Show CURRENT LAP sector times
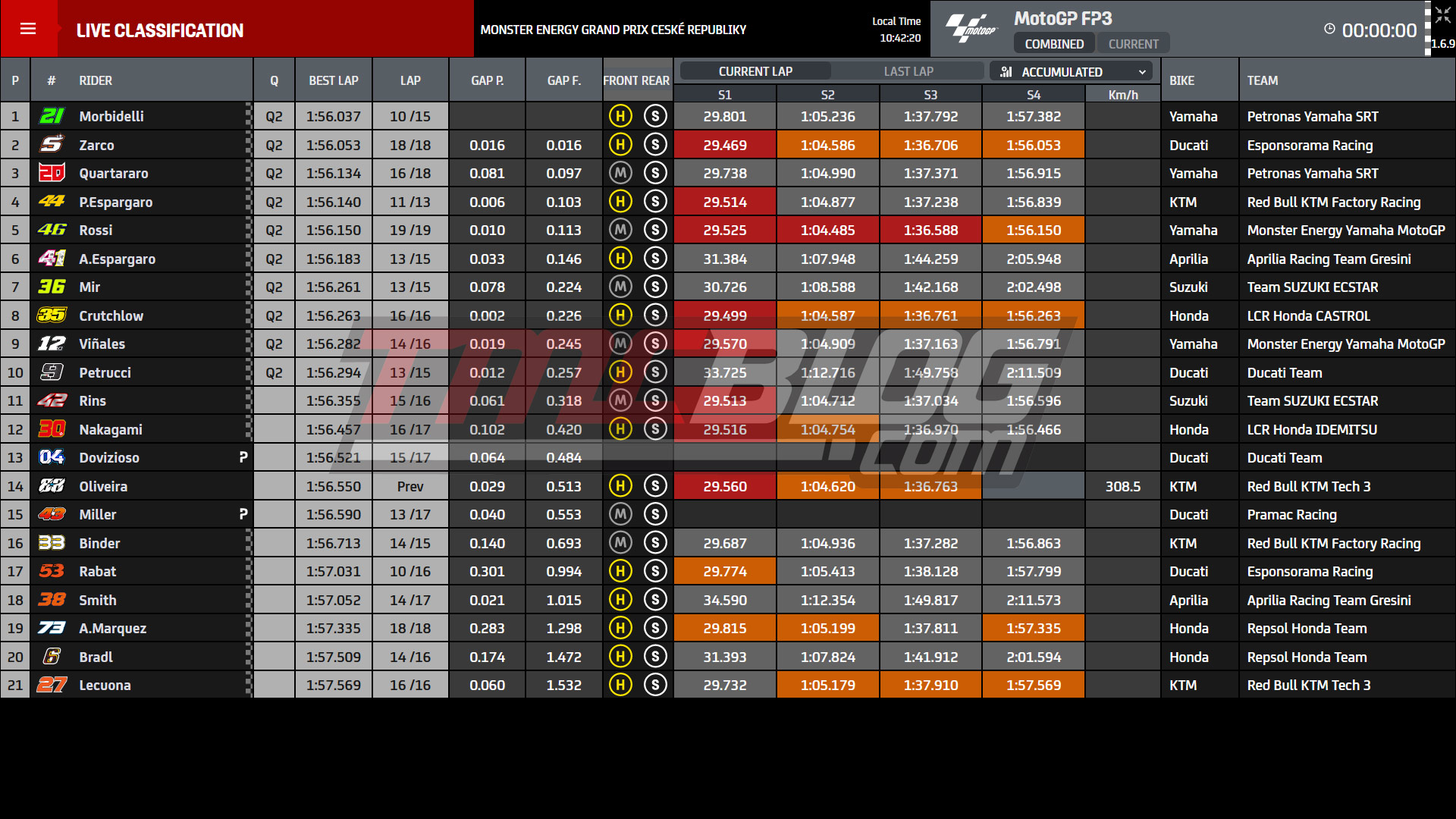The height and width of the screenshot is (819, 1456). point(755,71)
